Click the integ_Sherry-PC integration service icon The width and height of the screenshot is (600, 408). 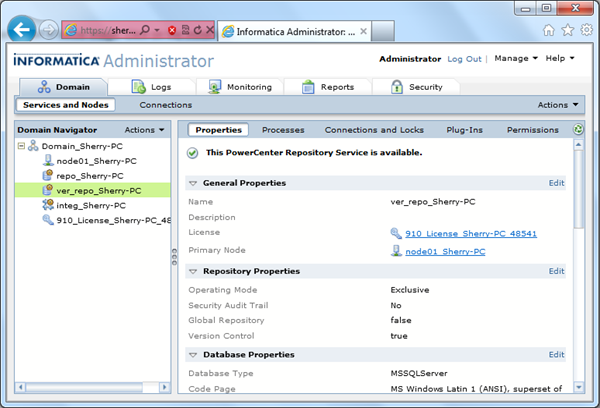48,205
